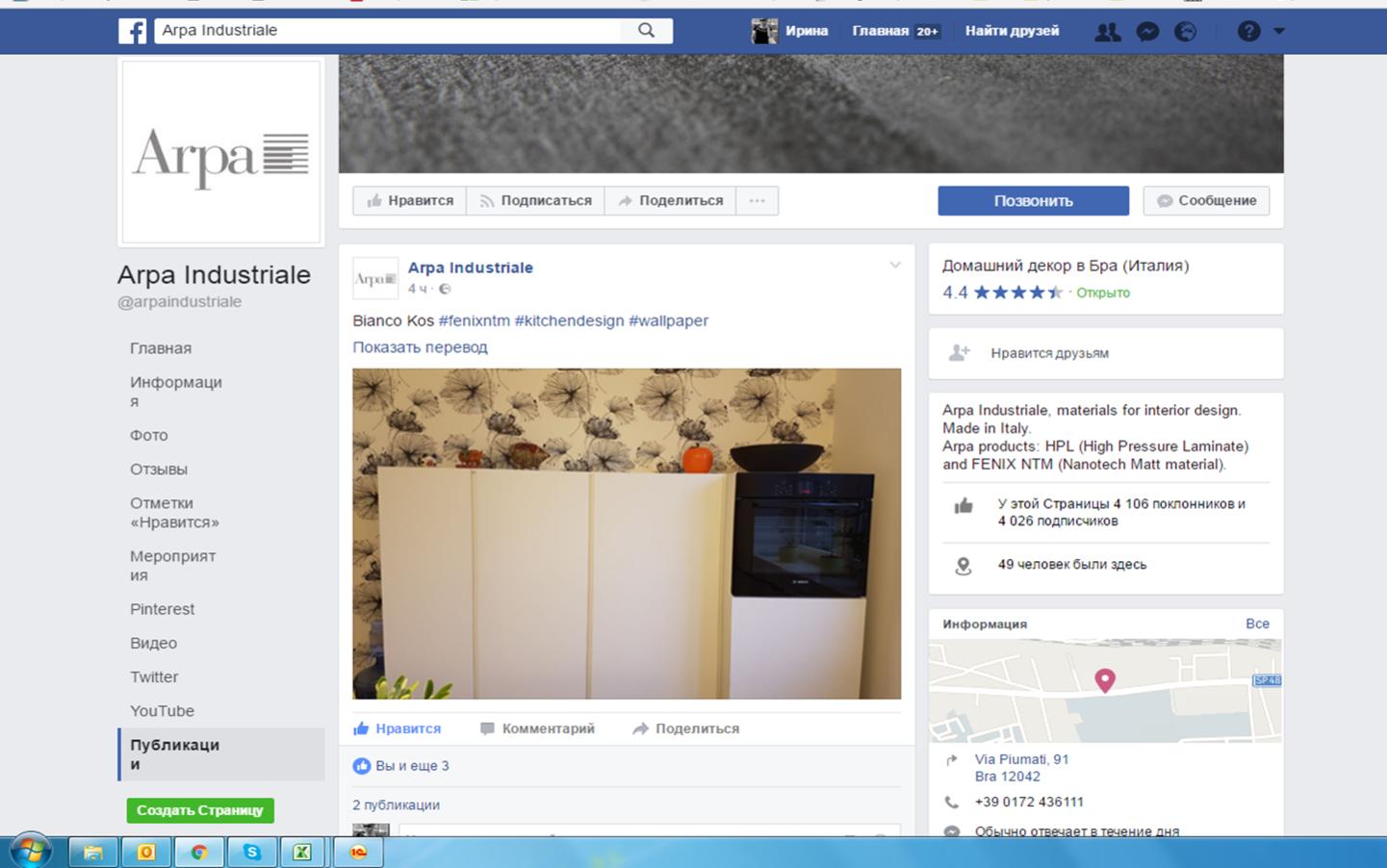This screenshot has height=868, width=1387.
Task: Click the post author's small avatar
Action: point(375,278)
